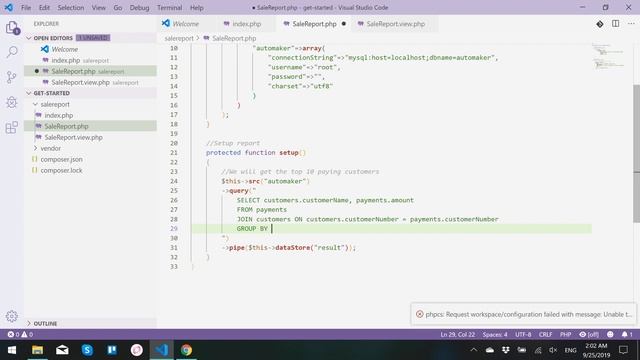The height and width of the screenshot is (360, 640).
Task: Click salereport breadcrumb segment
Action: tap(179, 38)
